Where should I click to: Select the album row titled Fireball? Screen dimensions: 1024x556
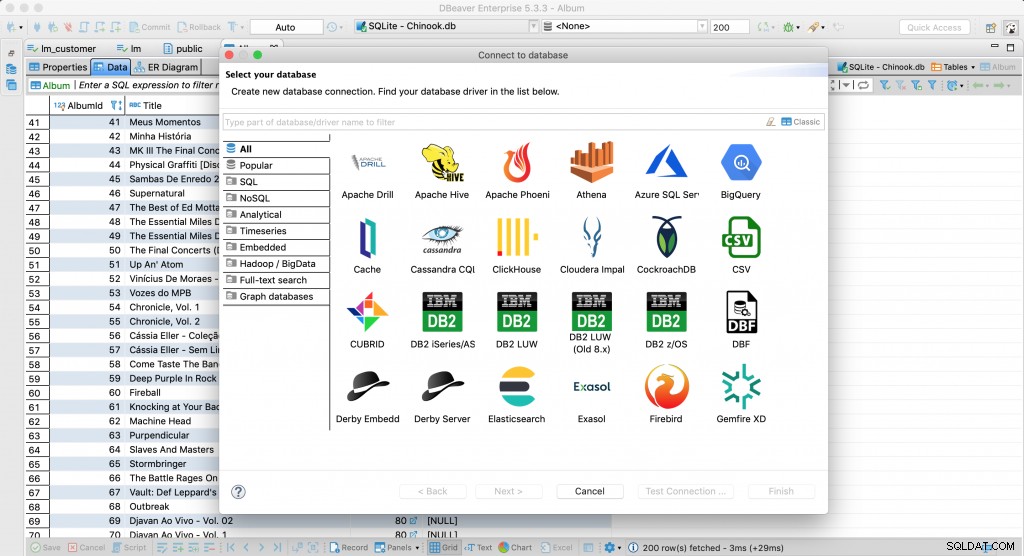click(x=145, y=393)
